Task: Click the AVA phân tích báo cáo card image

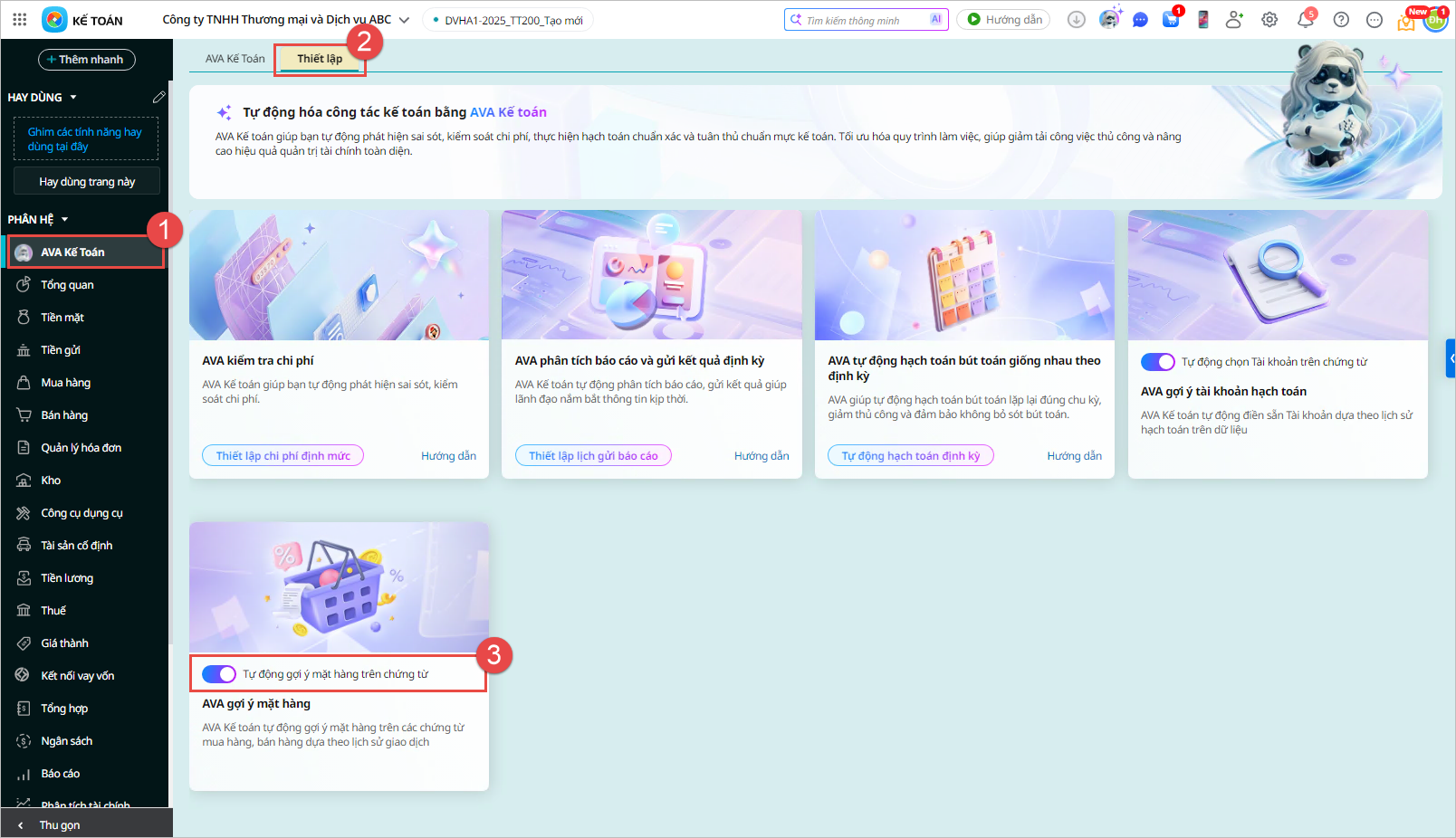Action: point(652,275)
